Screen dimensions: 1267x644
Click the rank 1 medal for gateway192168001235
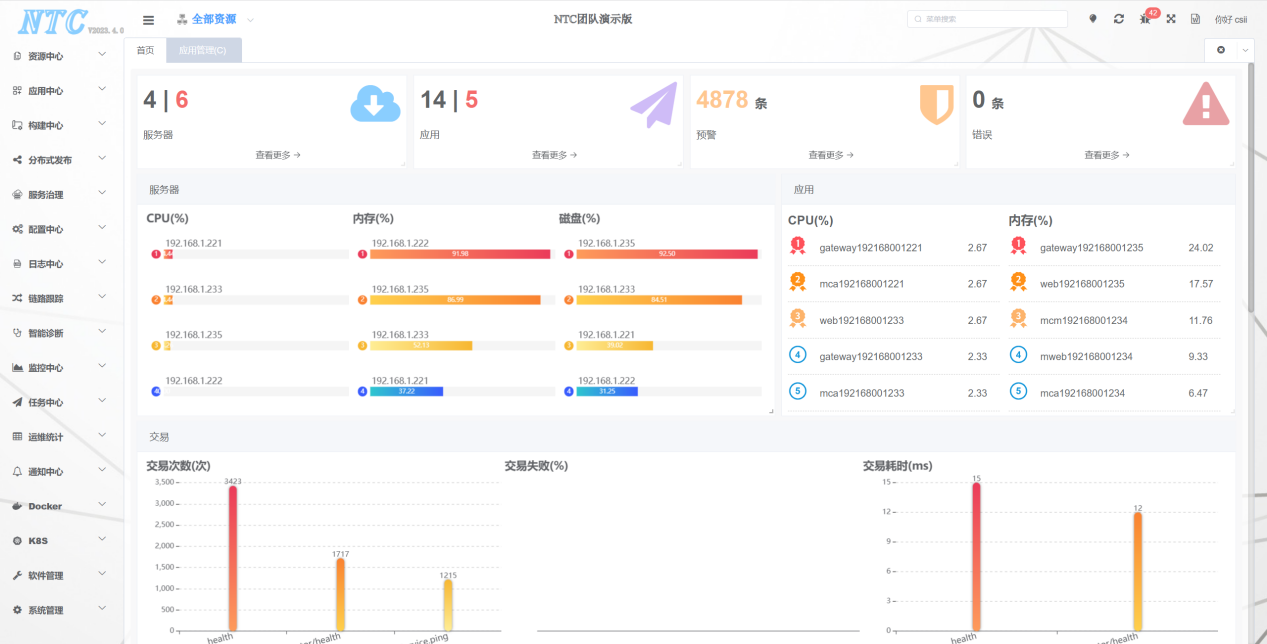(1018, 246)
